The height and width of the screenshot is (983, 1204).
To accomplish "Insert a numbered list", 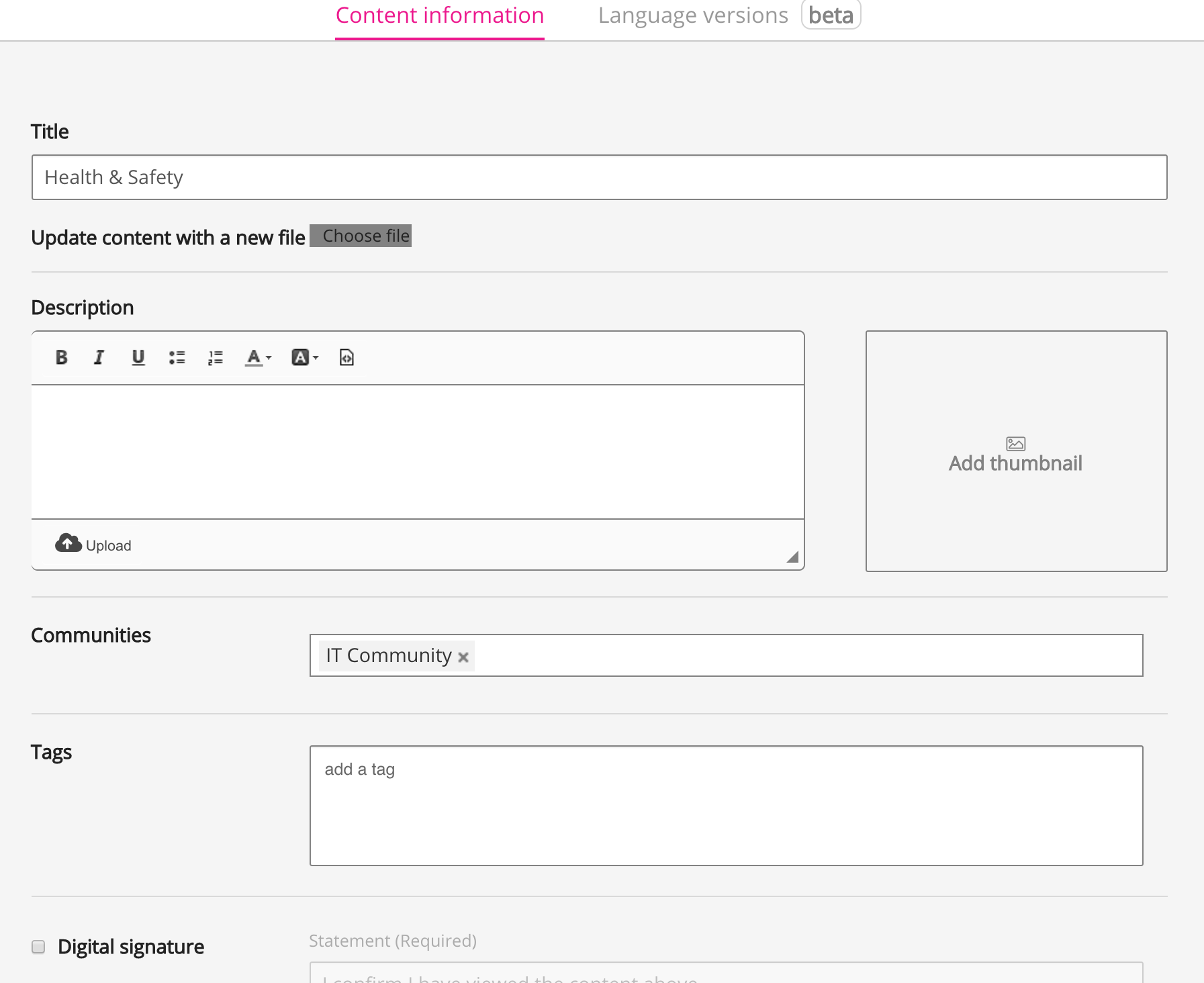I will coord(216,357).
